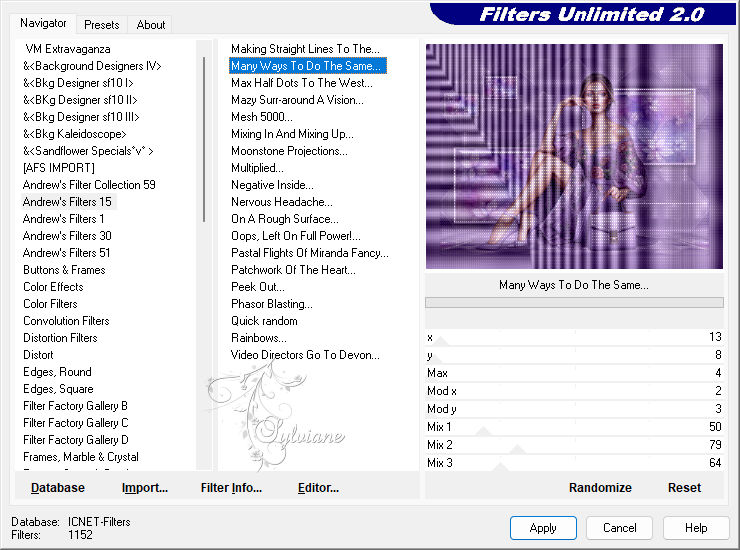Viewport: 740px width, 550px height.
Task: Click the Randomize button
Action: [x=600, y=488]
